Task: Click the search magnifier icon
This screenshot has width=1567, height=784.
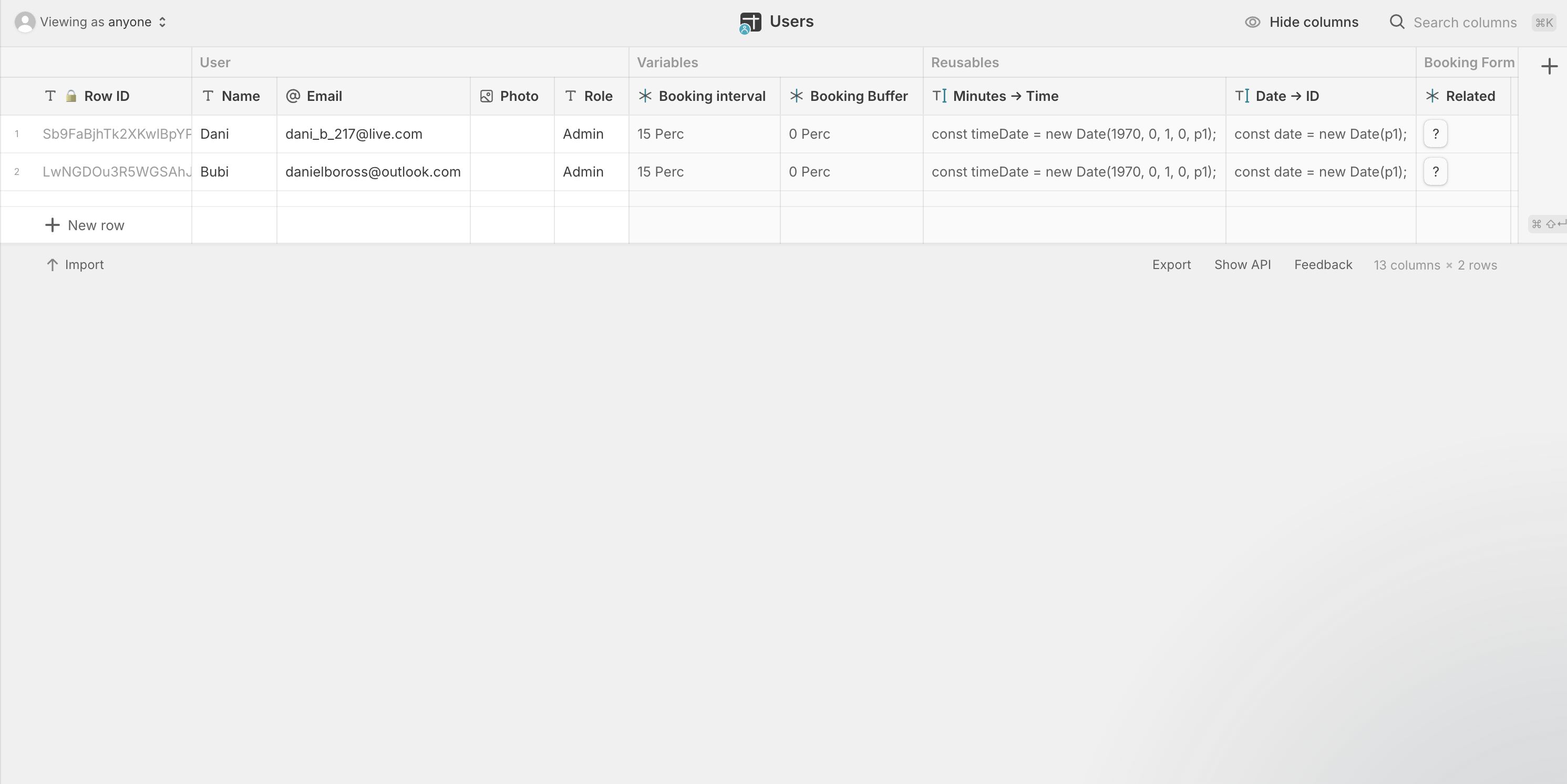Action: click(x=1397, y=23)
